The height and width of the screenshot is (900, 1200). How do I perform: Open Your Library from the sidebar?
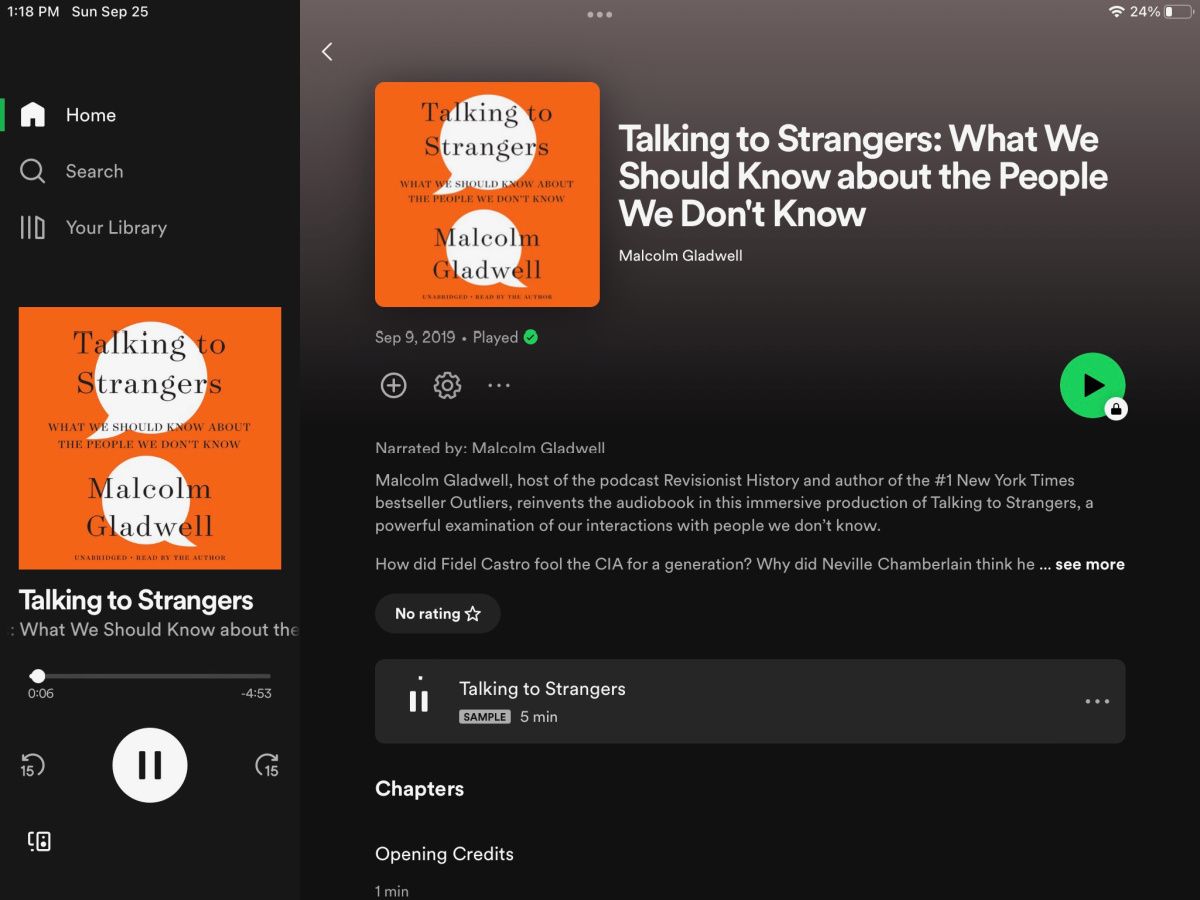coord(116,227)
